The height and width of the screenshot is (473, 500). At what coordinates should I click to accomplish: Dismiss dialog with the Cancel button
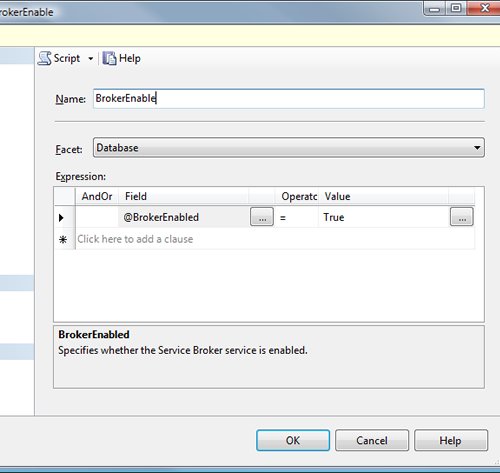[372, 440]
